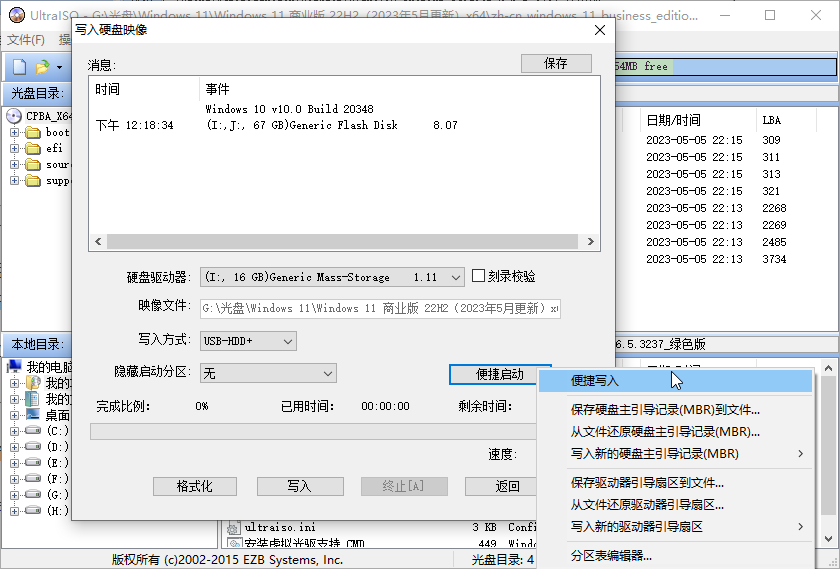
Task: Select drive (F:) in local tree
Action: click(33, 478)
